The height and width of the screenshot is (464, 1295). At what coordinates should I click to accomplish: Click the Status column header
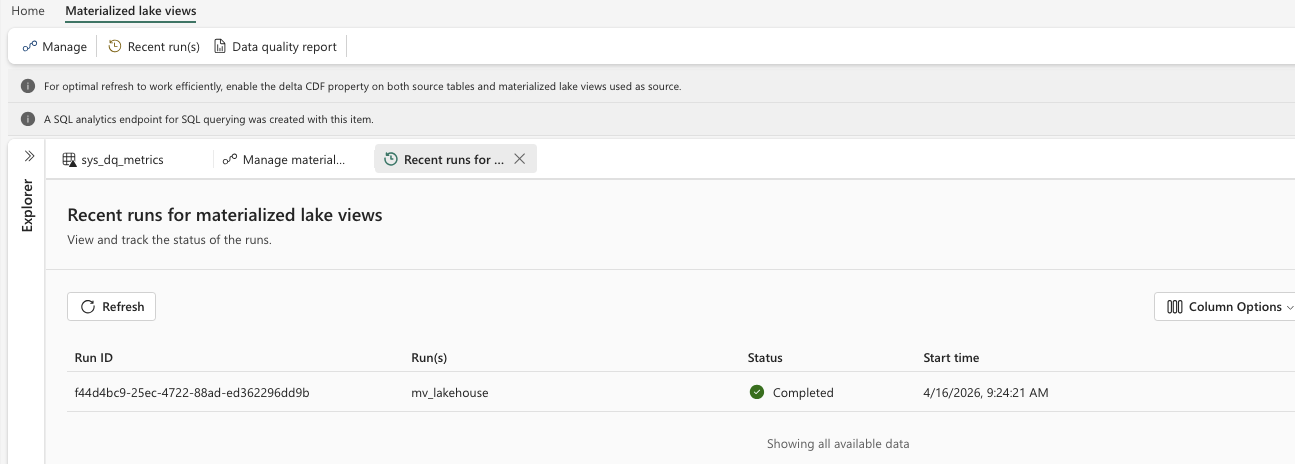click(765, 358)
